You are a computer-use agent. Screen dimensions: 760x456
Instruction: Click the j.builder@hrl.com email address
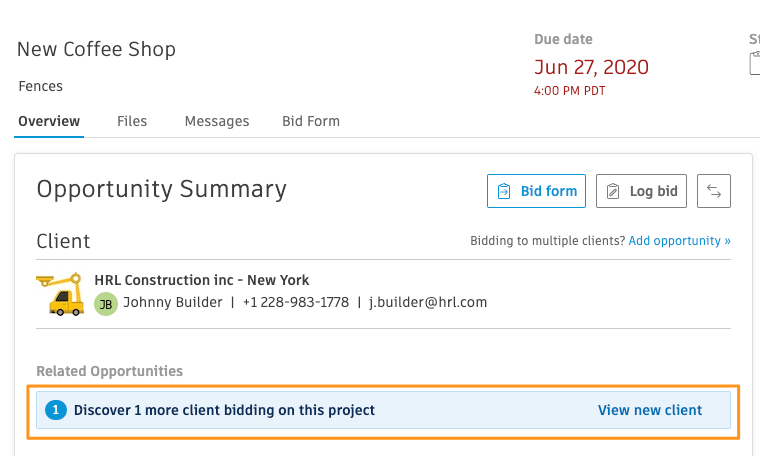[428, 302]
